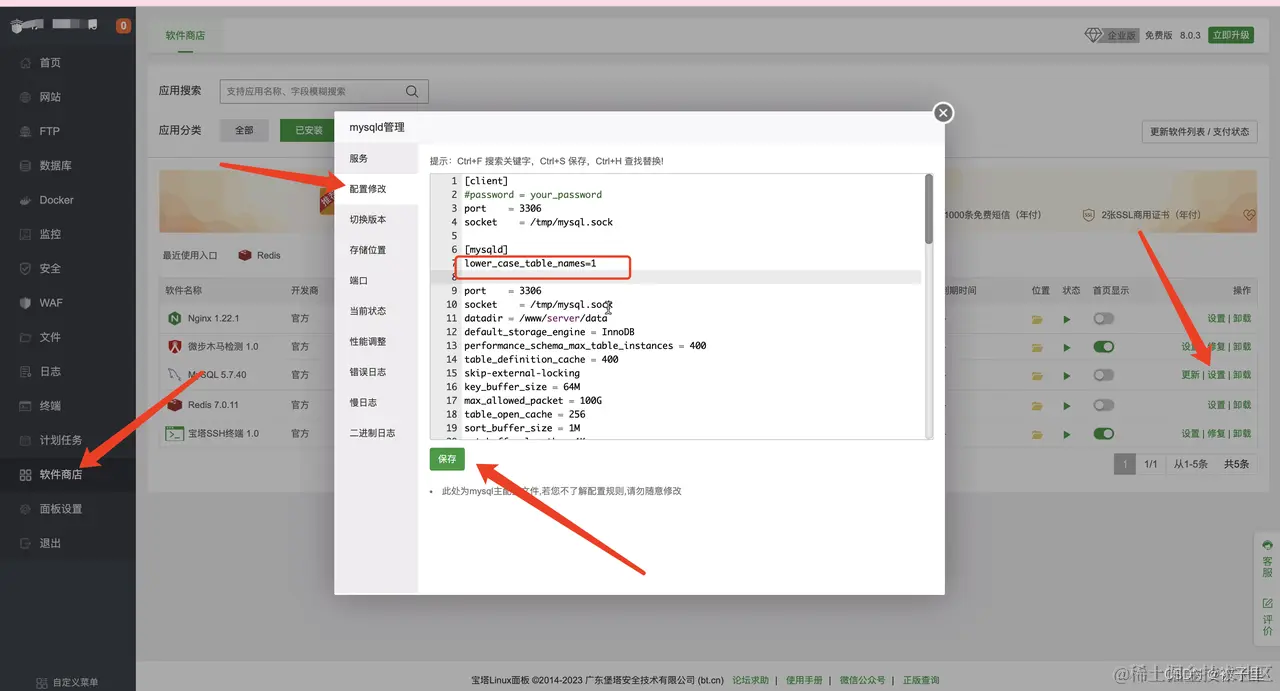Click the 应用搜索 input field

click(324, 91)
